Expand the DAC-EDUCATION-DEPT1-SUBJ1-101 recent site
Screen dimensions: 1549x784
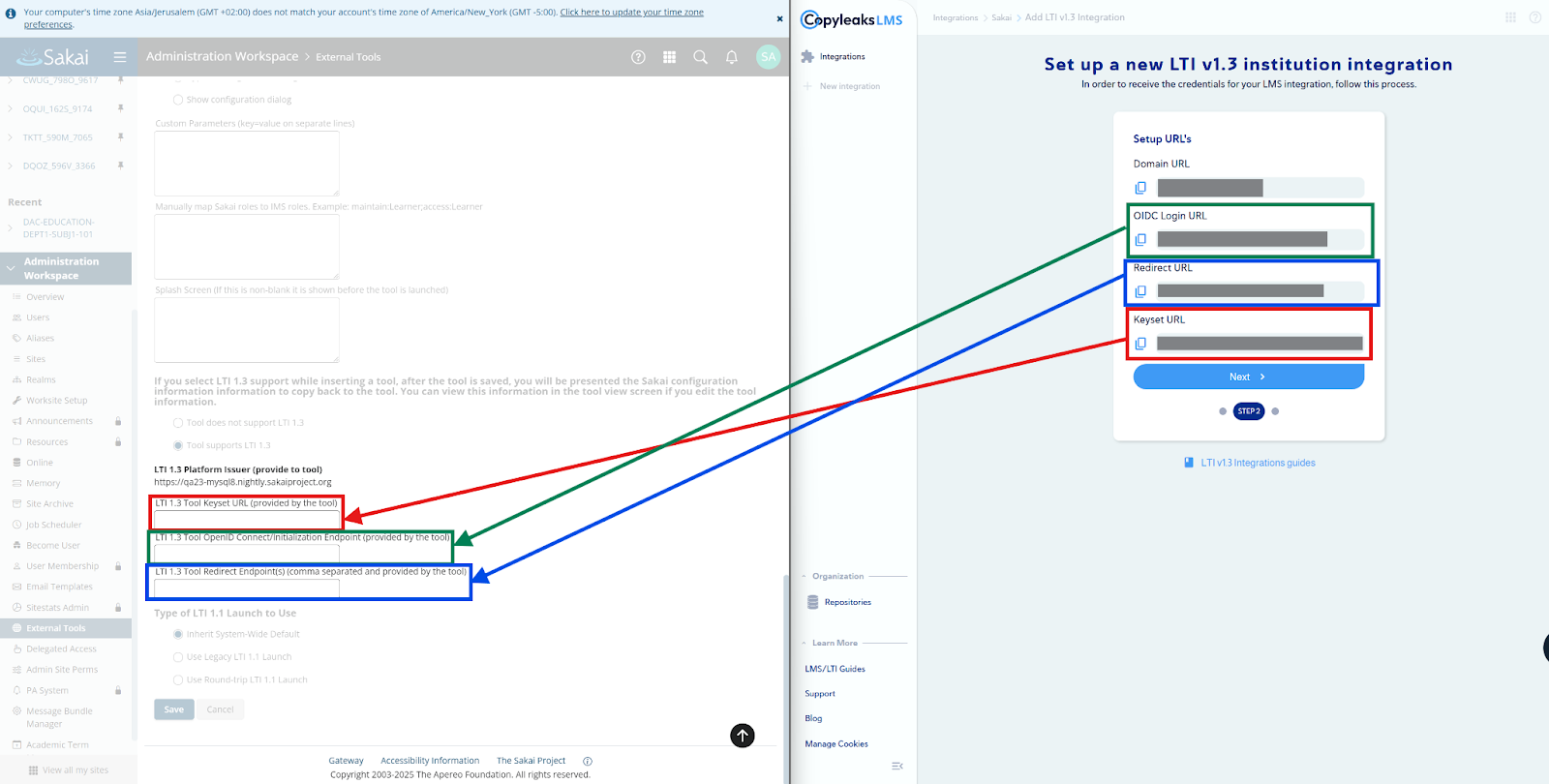tap(10, 227)
